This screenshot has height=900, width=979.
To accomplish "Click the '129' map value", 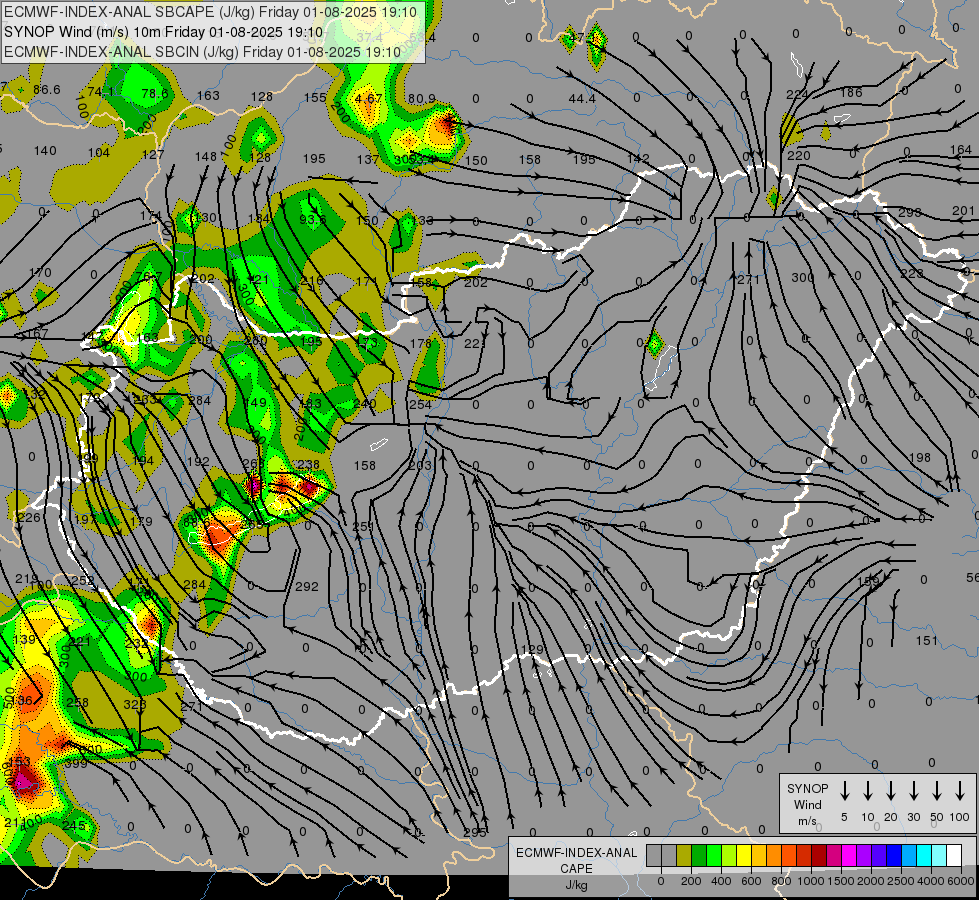I will tap(532, 650).
